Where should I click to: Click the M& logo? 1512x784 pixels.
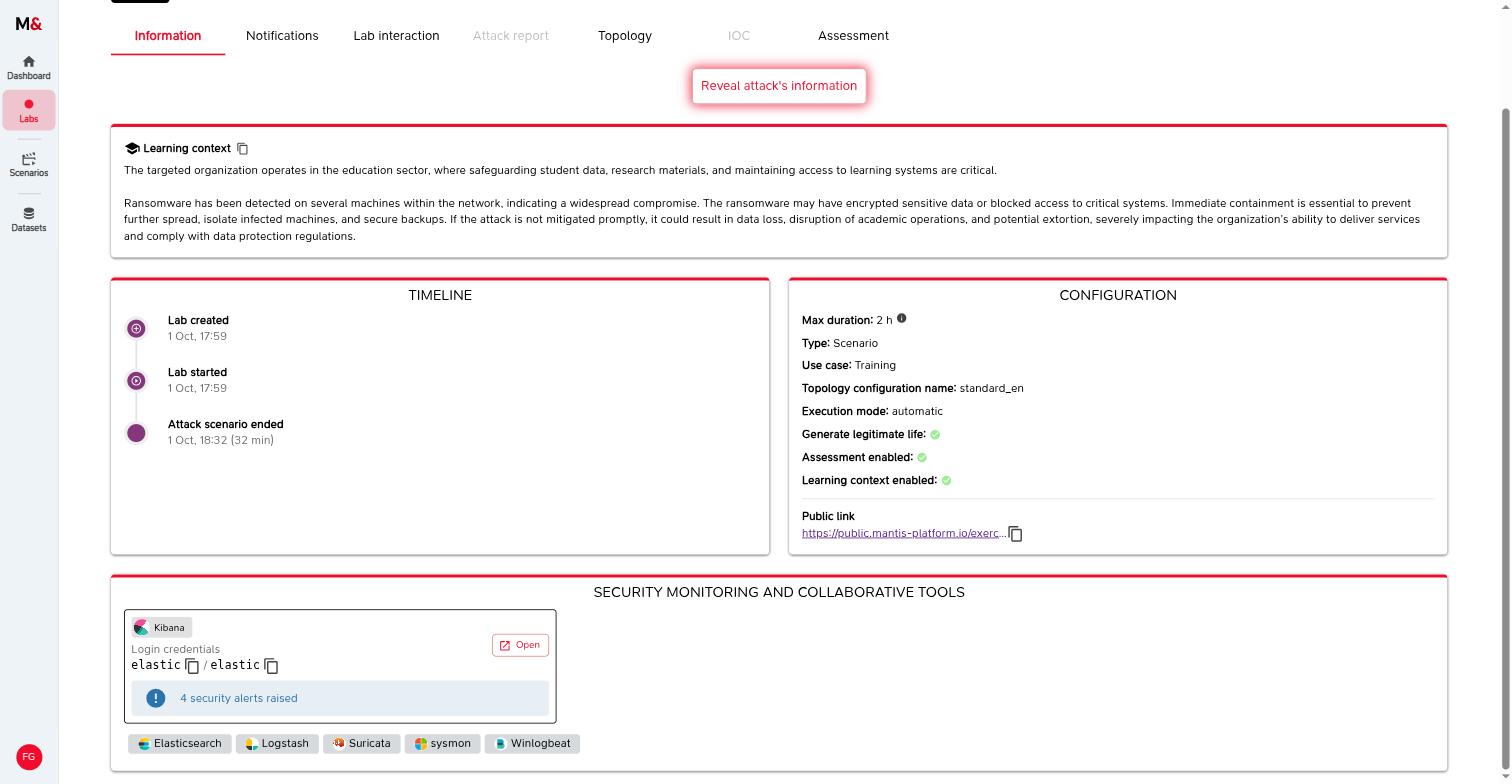click(29, 24)
